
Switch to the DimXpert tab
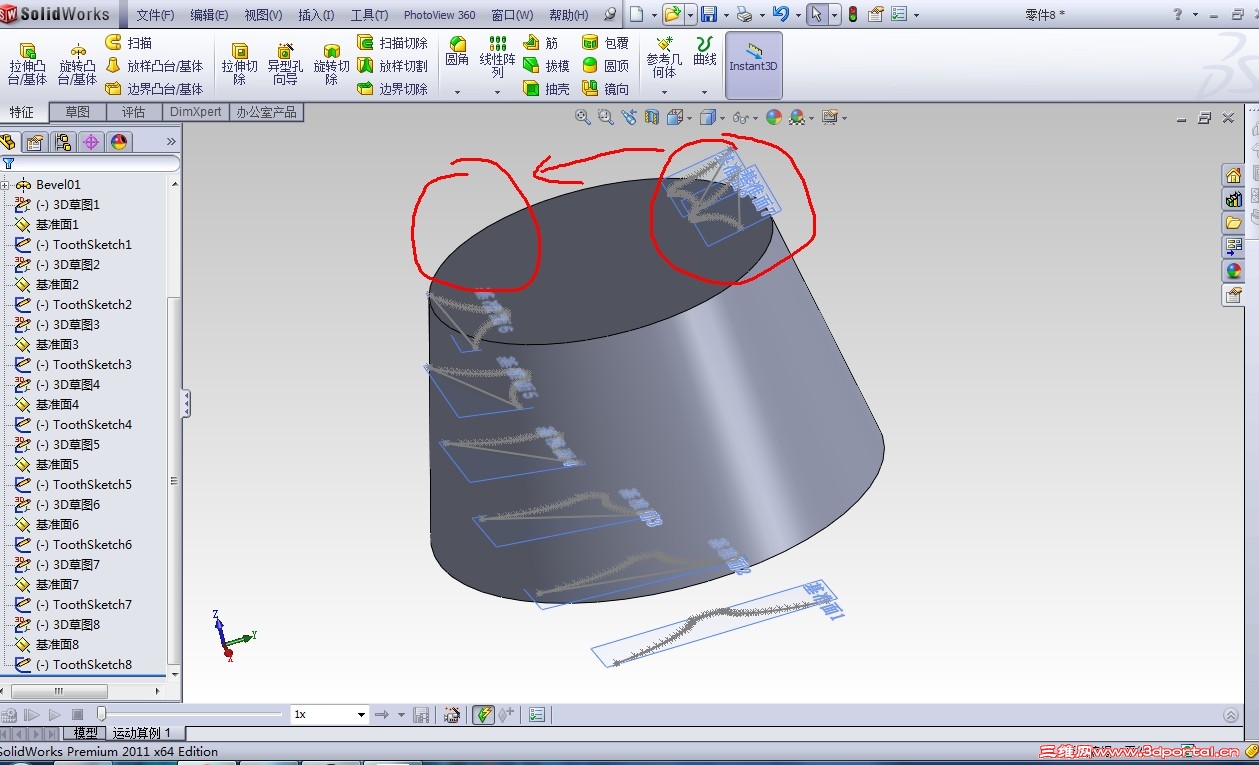[x=196, y=112]
